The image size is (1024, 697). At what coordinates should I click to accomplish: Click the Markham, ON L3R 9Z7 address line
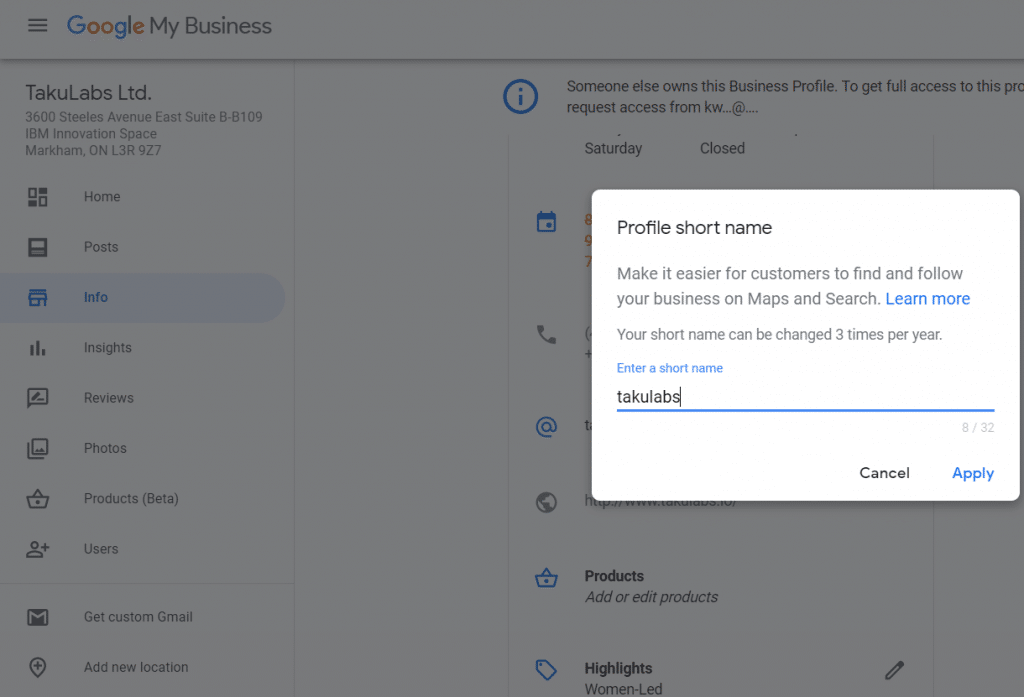[93, 150]
